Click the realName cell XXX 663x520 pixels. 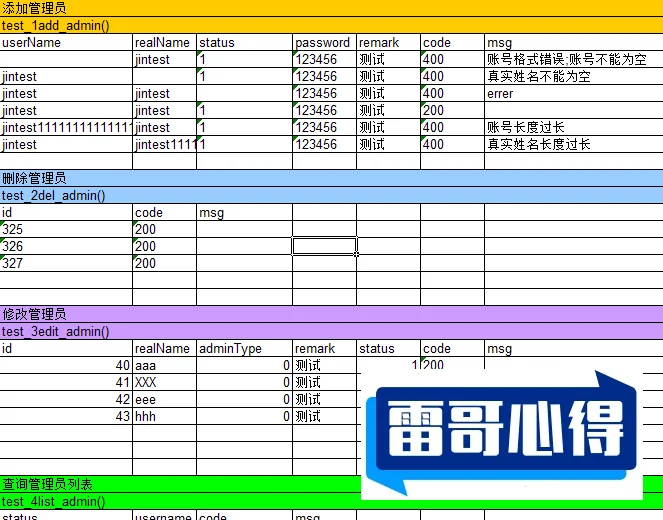[164, 382]
